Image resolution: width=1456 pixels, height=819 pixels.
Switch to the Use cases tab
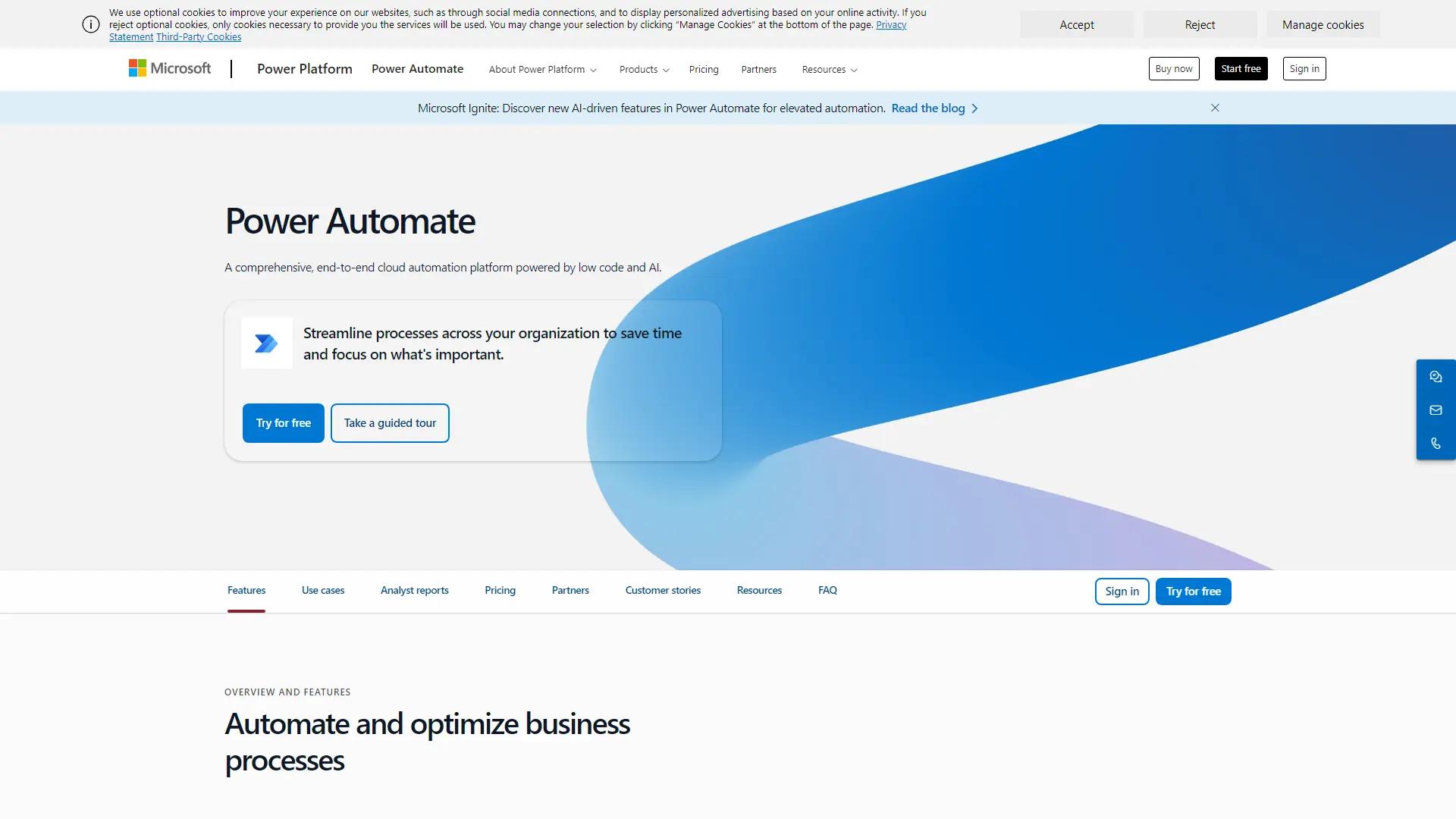(x=322, y=590)
